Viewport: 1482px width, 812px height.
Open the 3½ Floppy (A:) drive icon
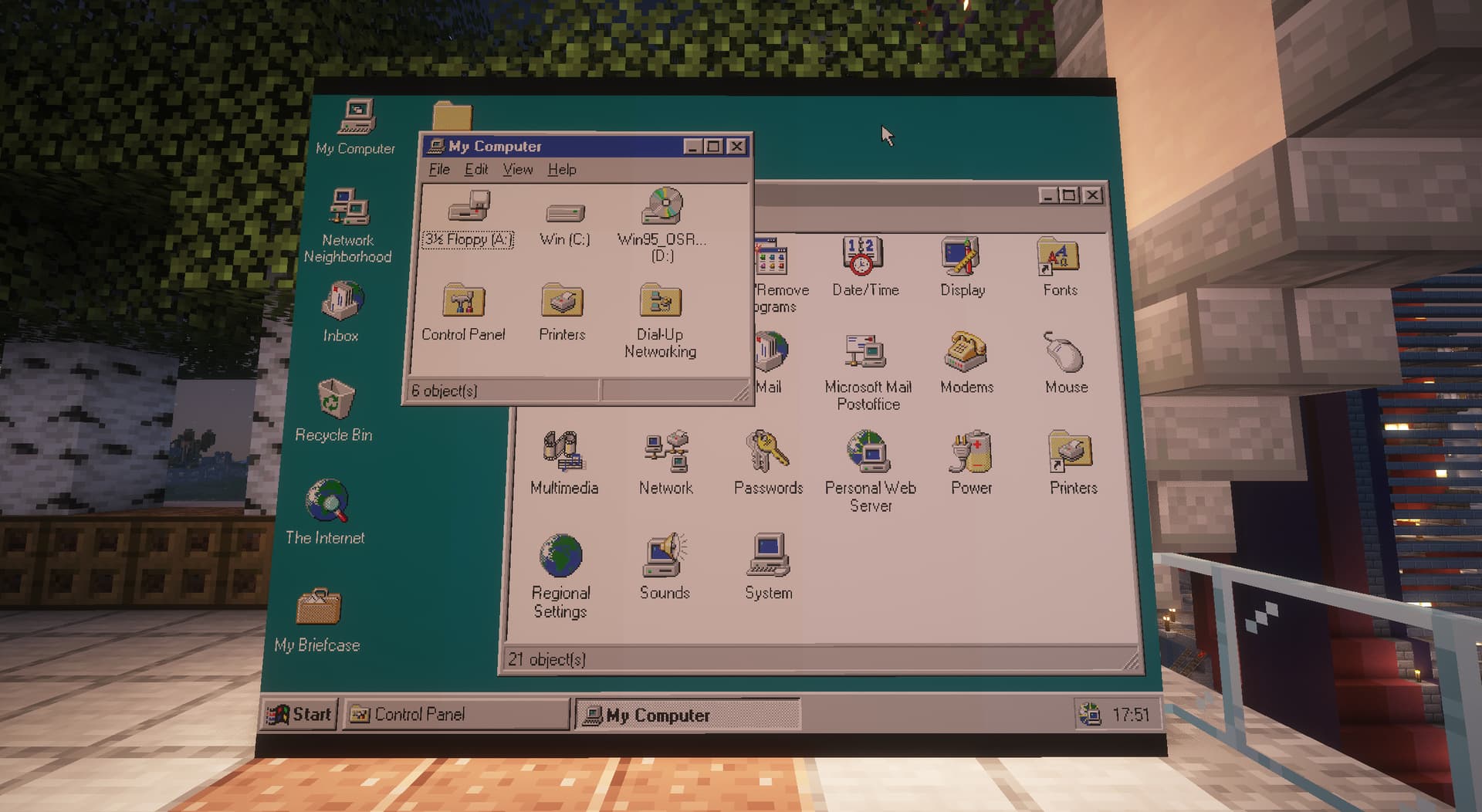coord(469,208)
